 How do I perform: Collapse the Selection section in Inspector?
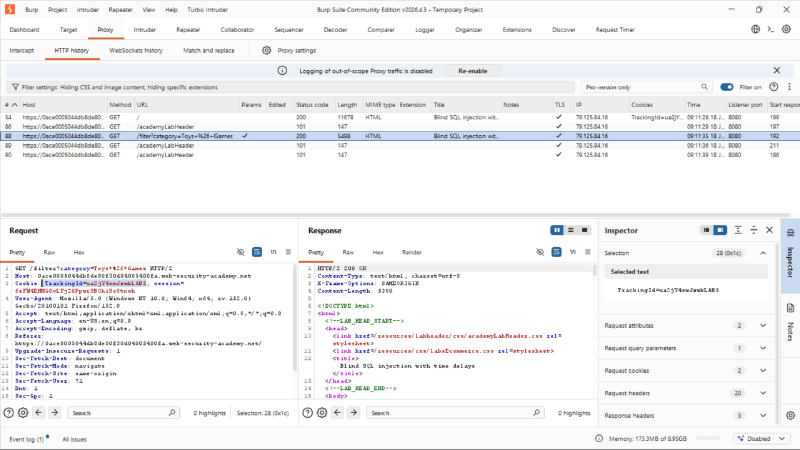763,253
